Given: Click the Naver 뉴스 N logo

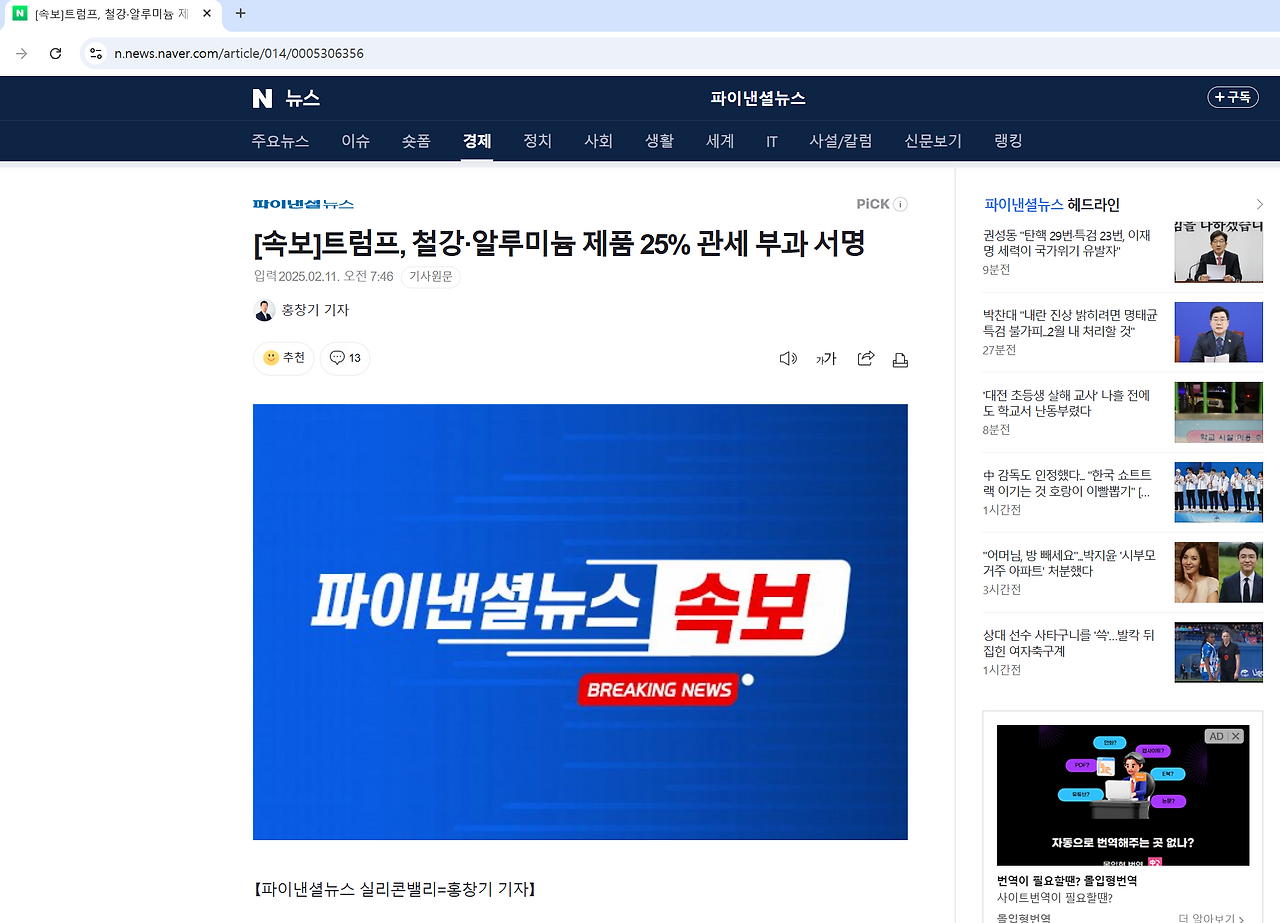Looking at the screenshot, I should 262,97.
